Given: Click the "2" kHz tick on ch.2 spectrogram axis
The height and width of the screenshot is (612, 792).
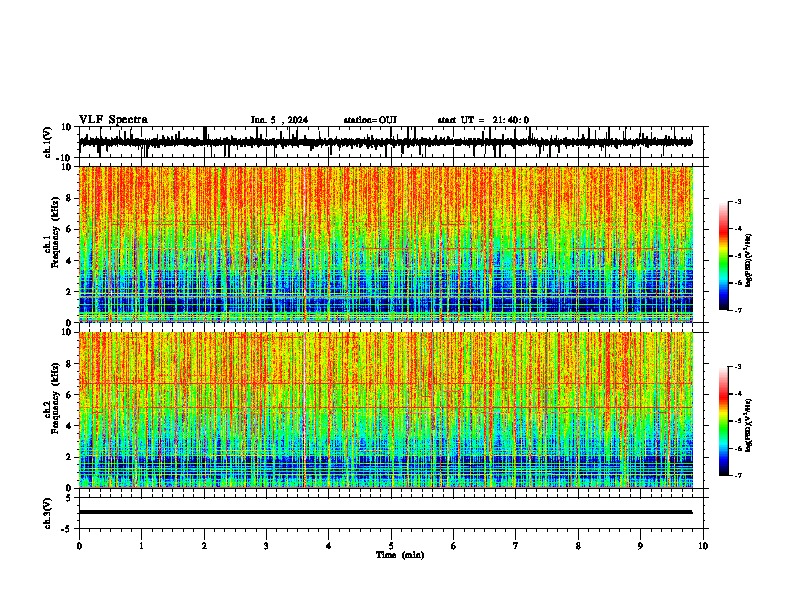Looking at the screenshot, I should 69,457.
